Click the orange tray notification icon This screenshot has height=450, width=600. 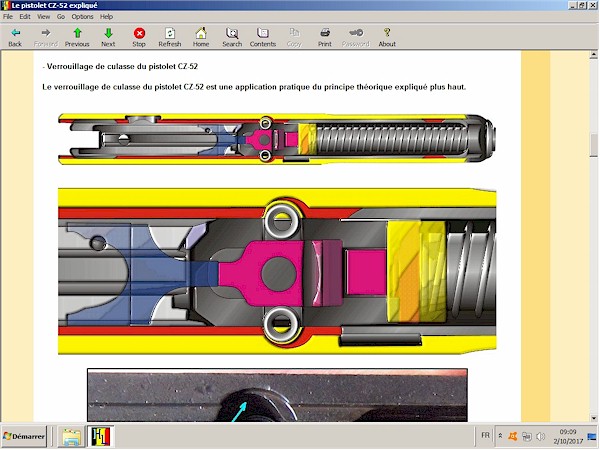(x=513, y=436)
